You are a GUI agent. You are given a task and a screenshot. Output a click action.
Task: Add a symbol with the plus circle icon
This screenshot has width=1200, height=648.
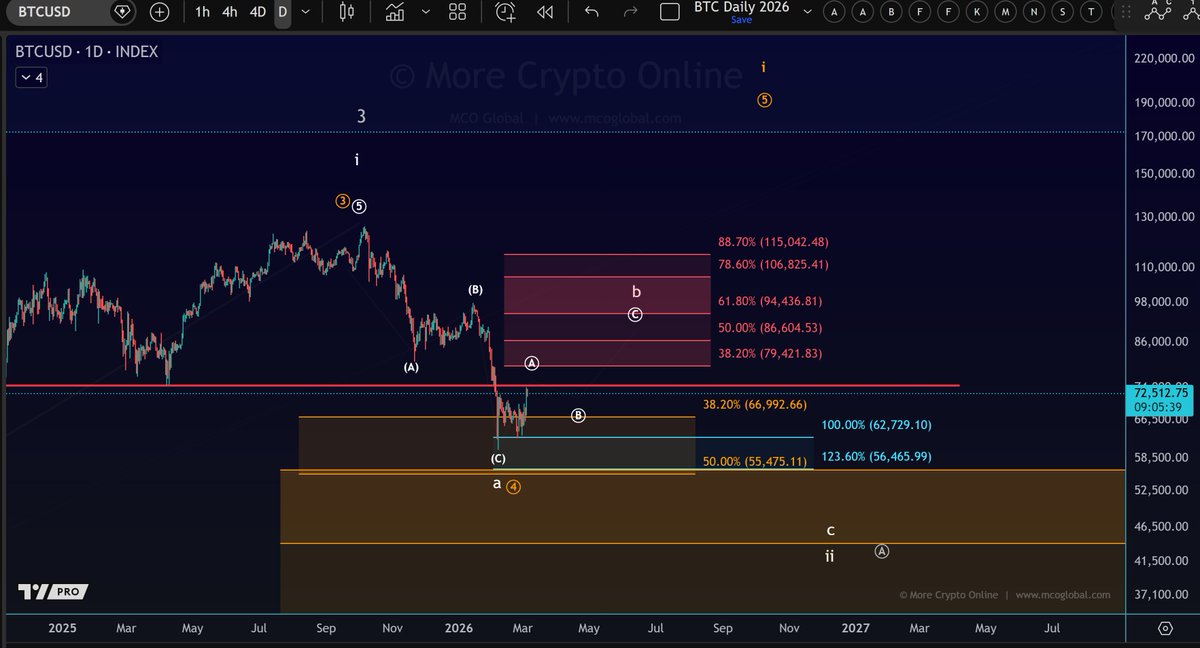160,12
